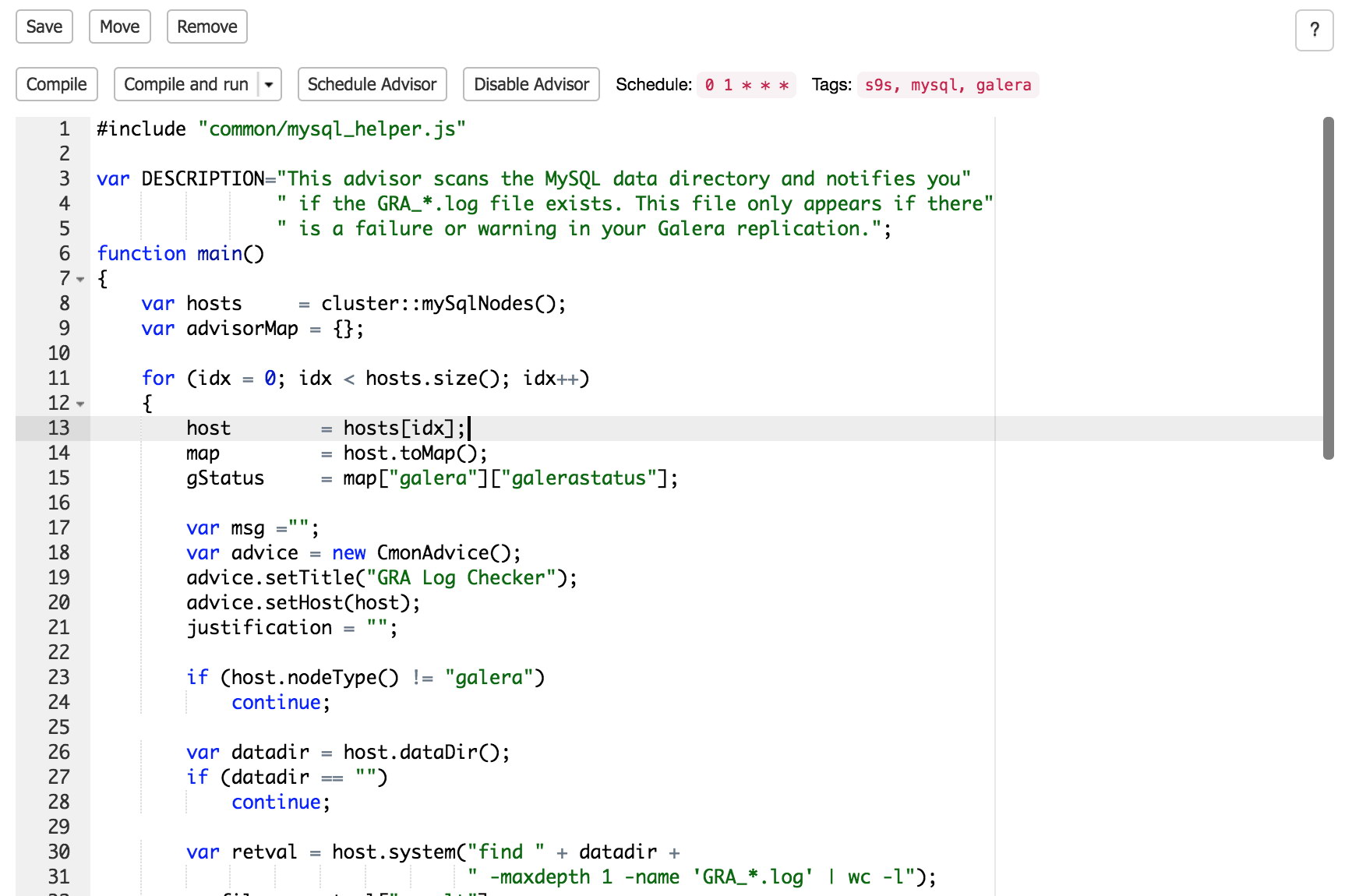Click the vertical scrollbar of the editor
The height and width of the screenshot is (896, 1345).
coord(1328,288)
